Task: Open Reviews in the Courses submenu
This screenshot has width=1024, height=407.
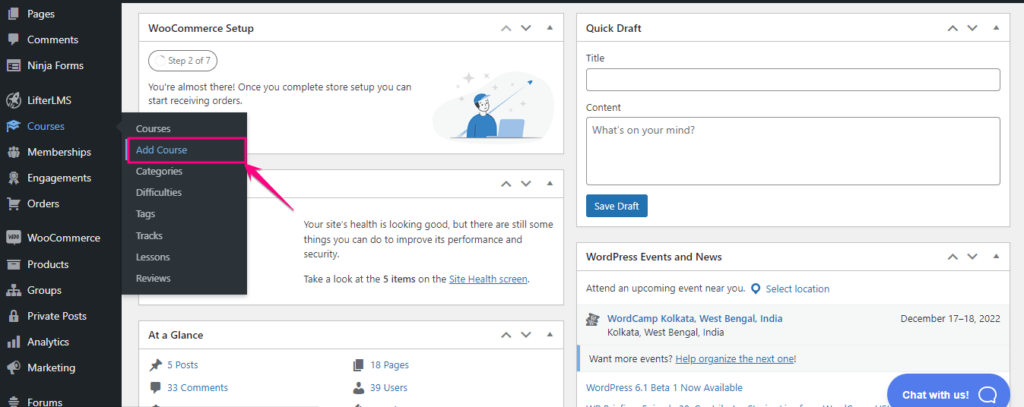Action: pyautogui.click(x=153, y=278)
